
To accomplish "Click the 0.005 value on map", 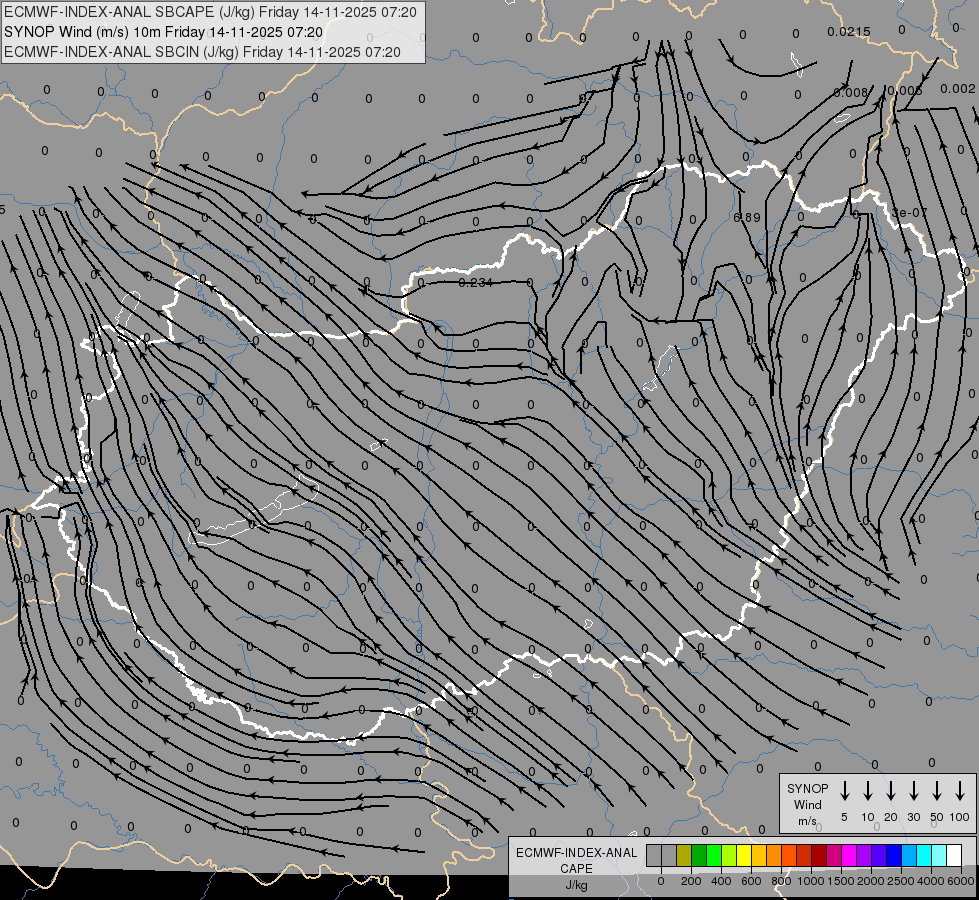I will point(905,91).
